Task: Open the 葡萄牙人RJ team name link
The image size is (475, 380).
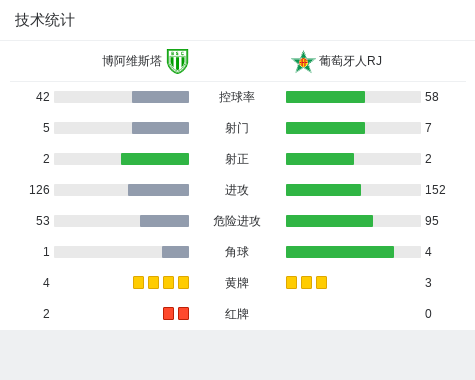Action: [x=350, y=61]
